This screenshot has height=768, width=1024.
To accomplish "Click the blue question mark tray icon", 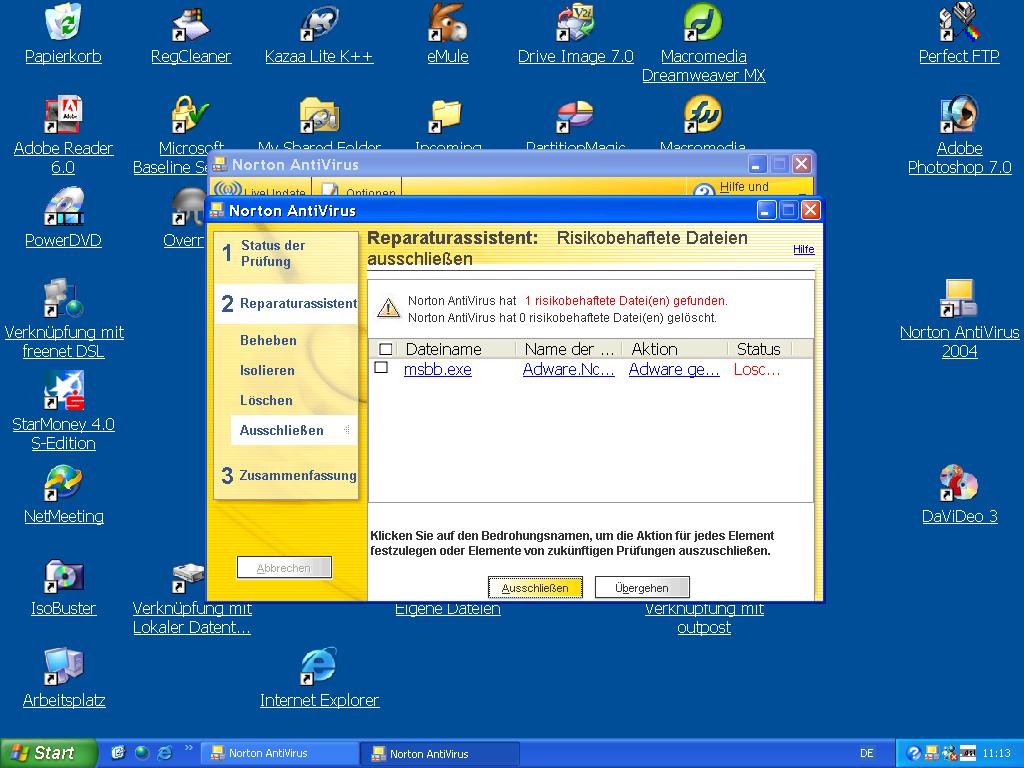I will click(x=914, y=753).
